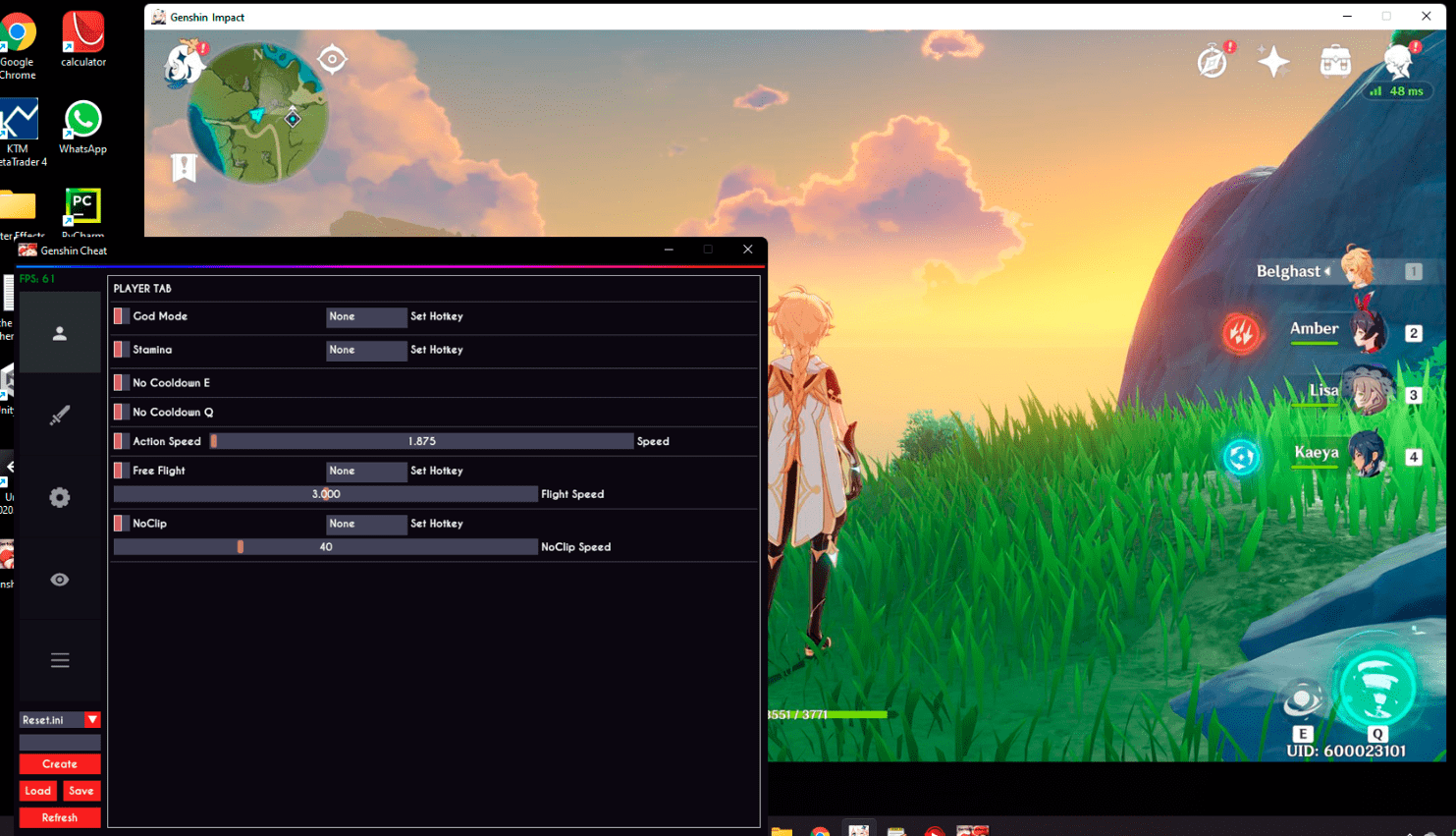Click the 48 ms ping indicator

(1396, 91)
